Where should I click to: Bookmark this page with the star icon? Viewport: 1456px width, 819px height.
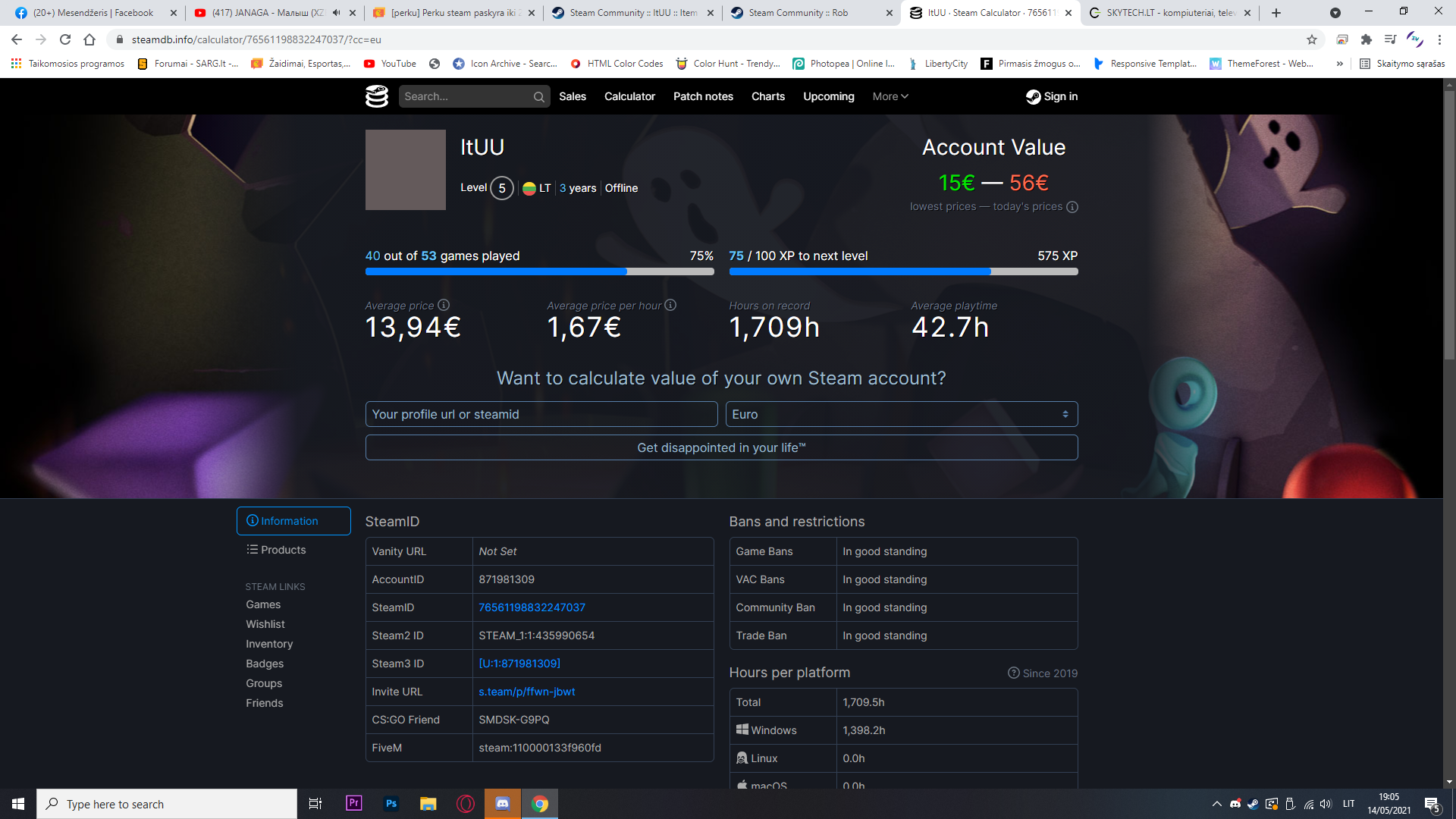[1312, 39]
